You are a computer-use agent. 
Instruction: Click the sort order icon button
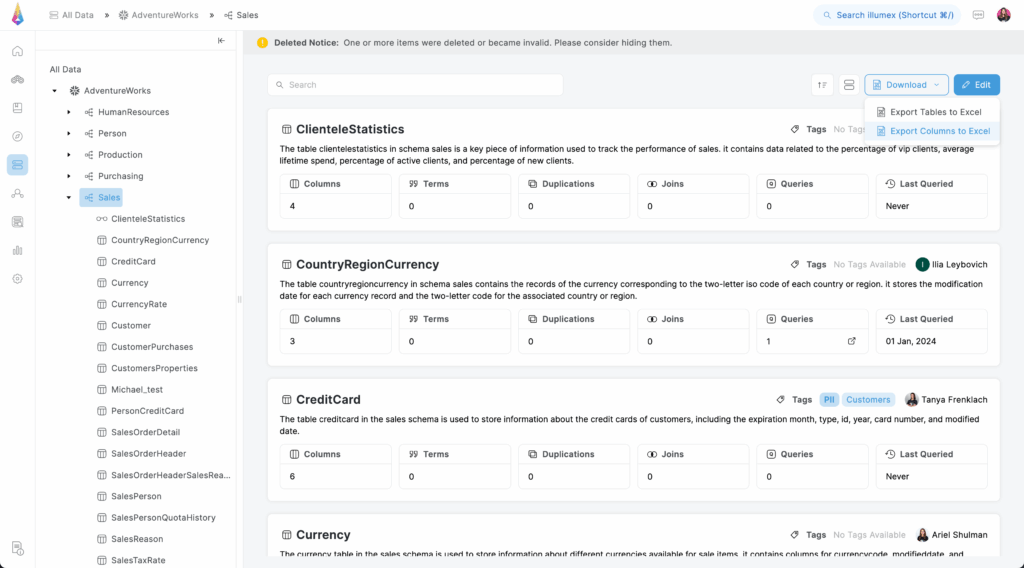click(x=822, y=85)
